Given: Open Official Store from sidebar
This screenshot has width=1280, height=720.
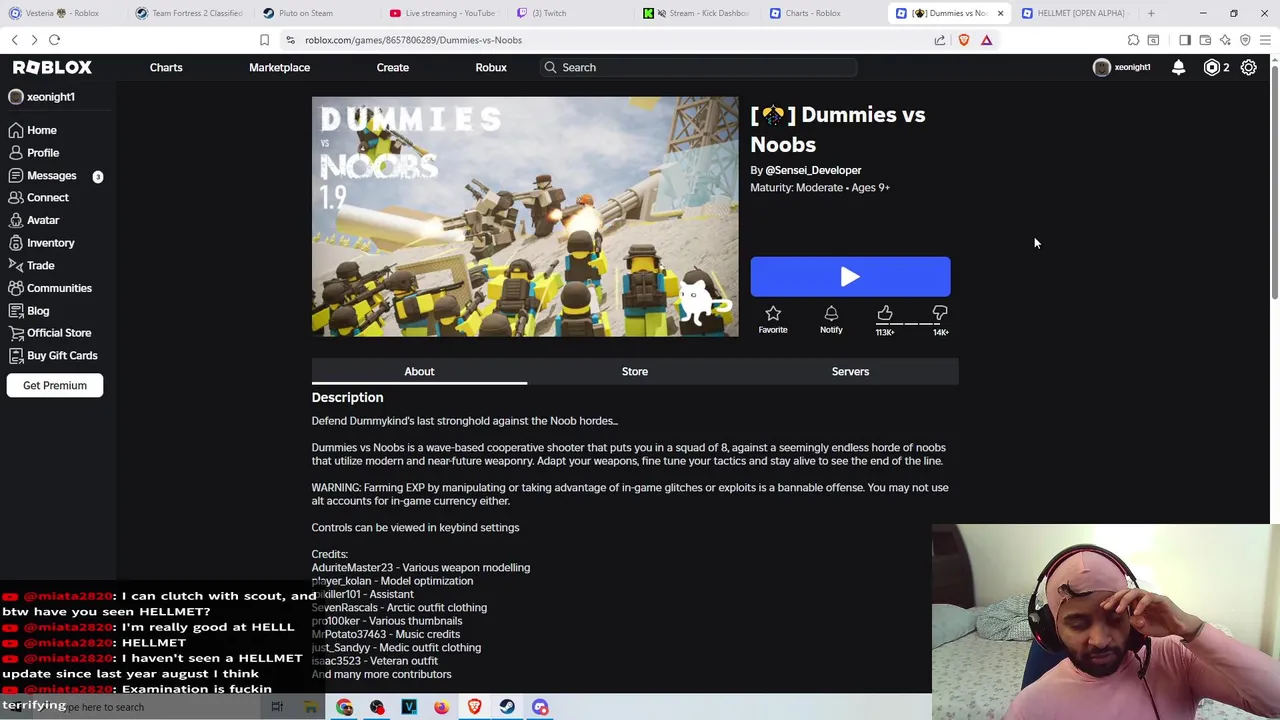Looking at the screenshot, I should [49, 333].
